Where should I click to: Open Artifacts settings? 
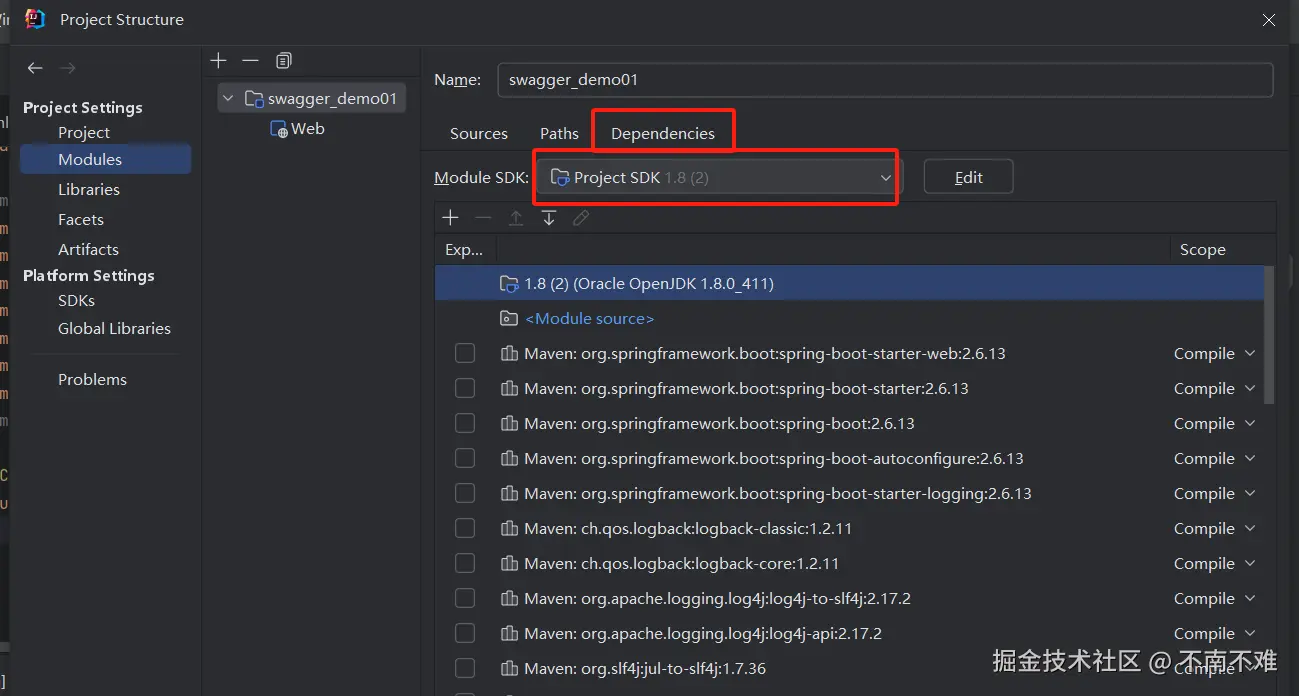(88, 249)
